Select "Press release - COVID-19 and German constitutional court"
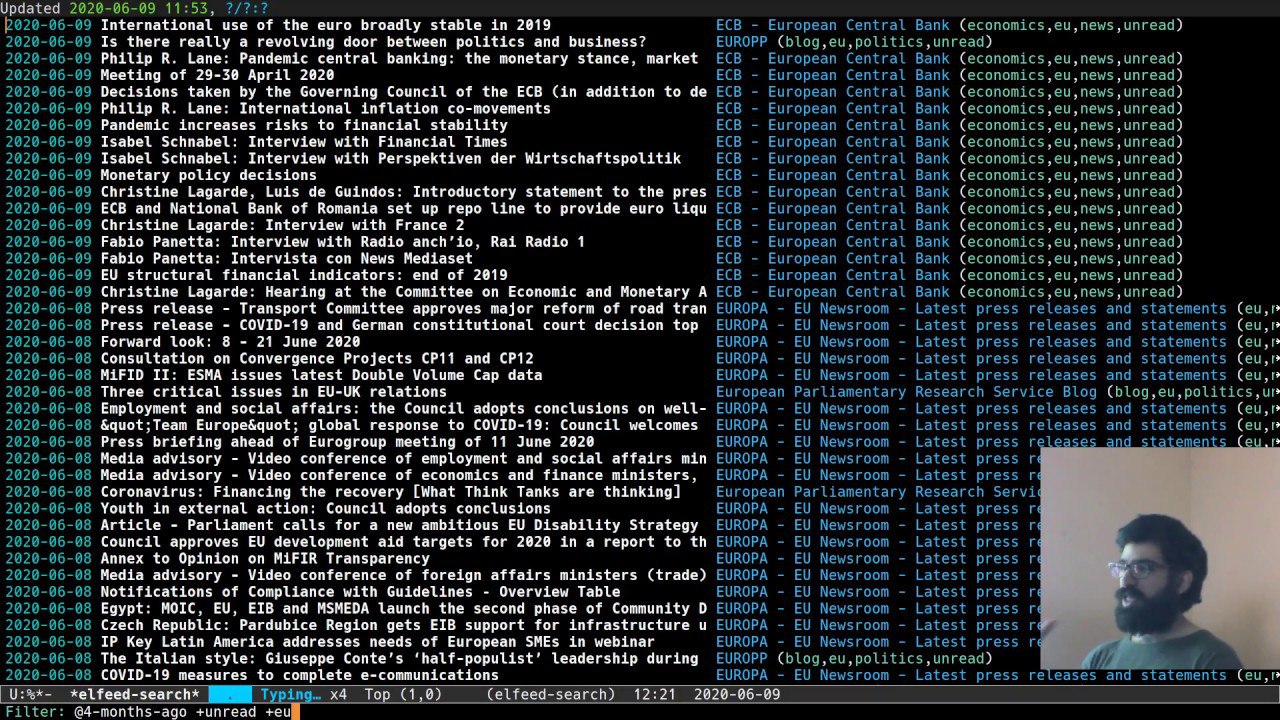This screenshot has width=1280, height=720. [x=399, y=325]
